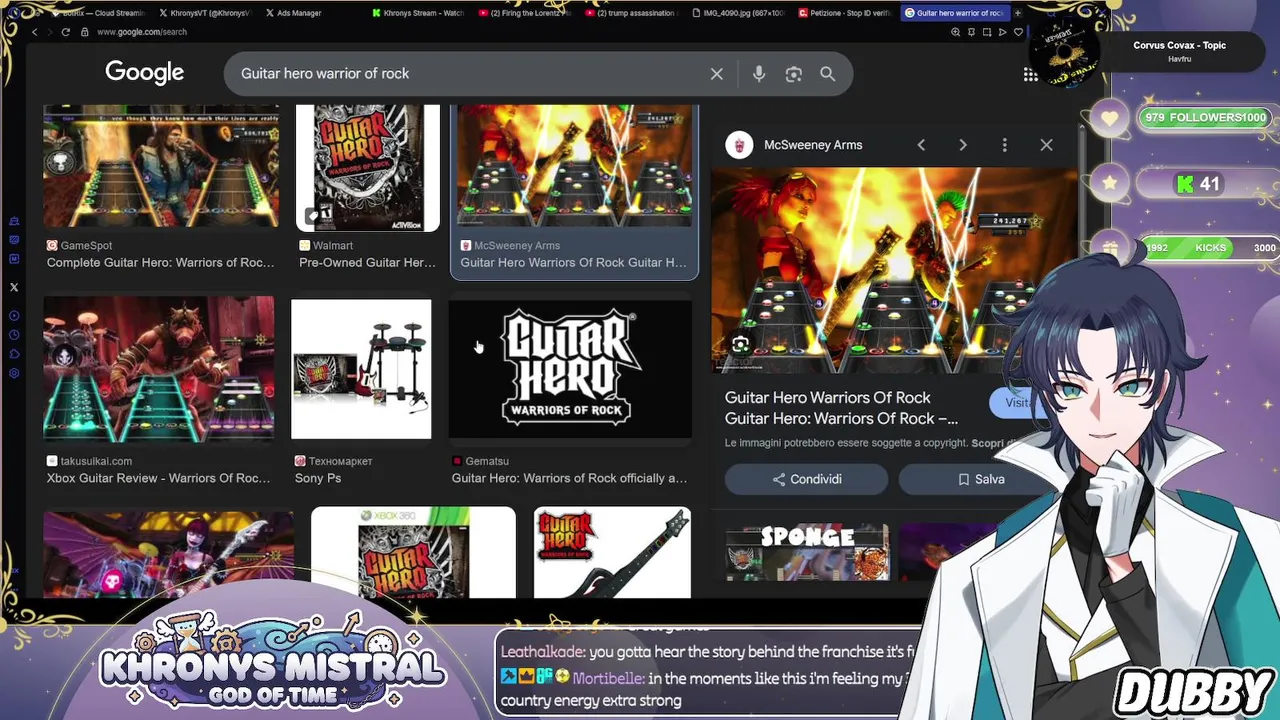
Task: Go forward in browser history
Action: [x=50, y=32]
